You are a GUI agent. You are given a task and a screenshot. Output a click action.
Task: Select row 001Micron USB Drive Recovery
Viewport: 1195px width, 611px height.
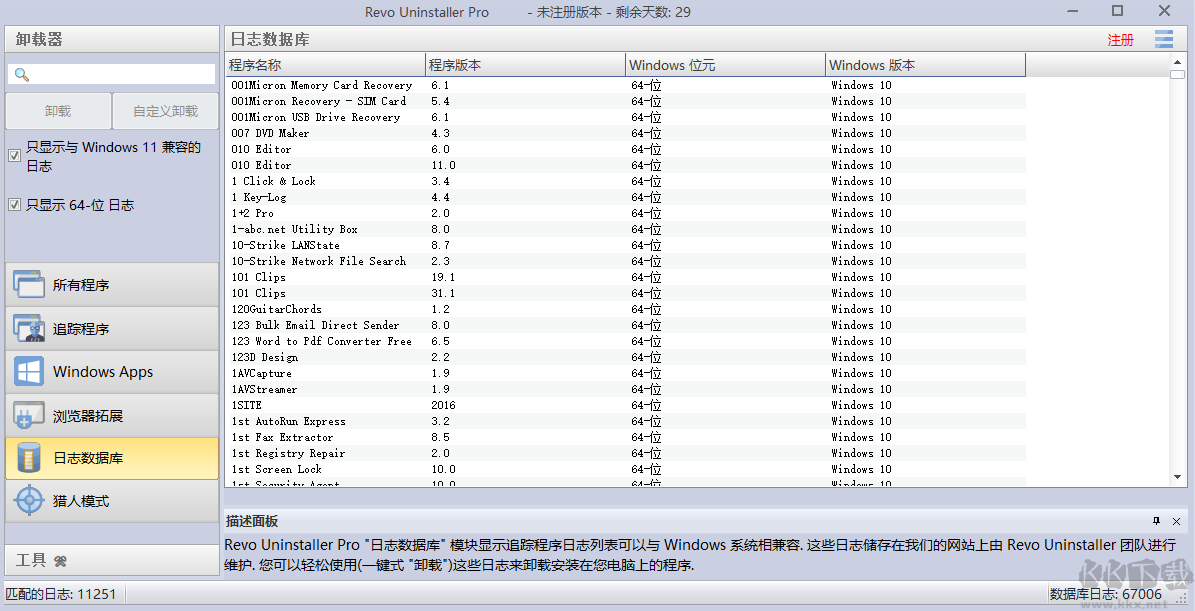pyautogui.click(x=626, y=117)
